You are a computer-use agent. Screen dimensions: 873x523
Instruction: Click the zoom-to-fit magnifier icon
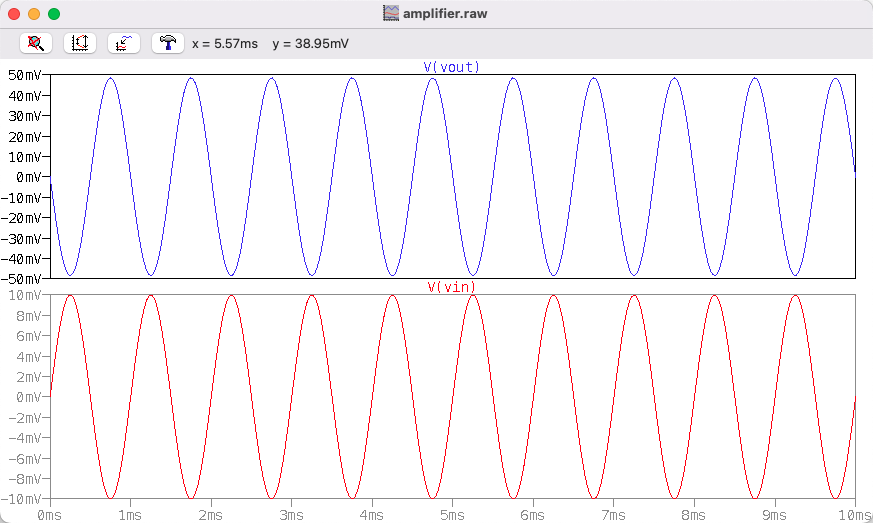(36, 43)
